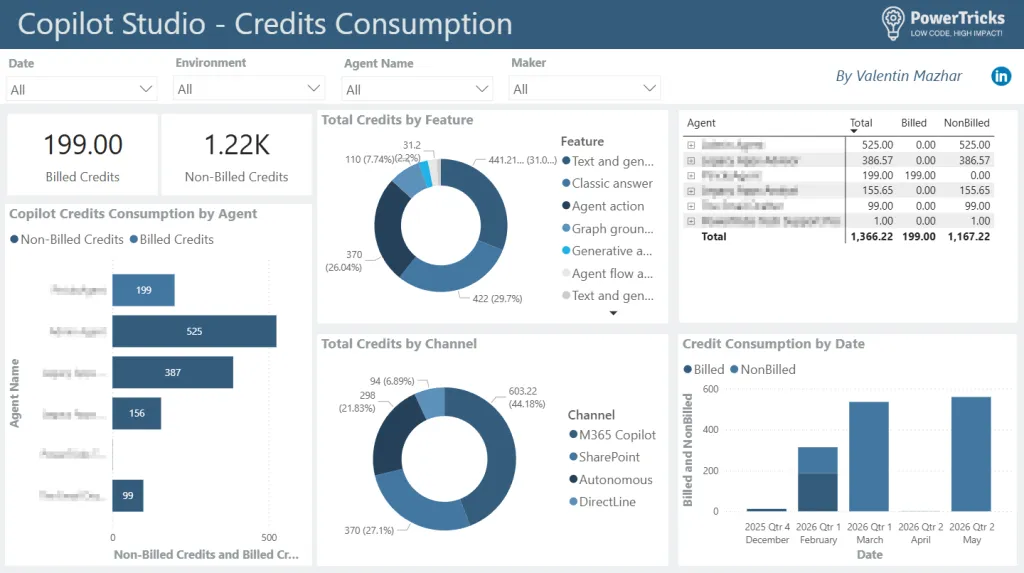Select Generative a... legend entry
Image resolution: width=1024 pixels, height=573 pixels.
pos(607,251)
